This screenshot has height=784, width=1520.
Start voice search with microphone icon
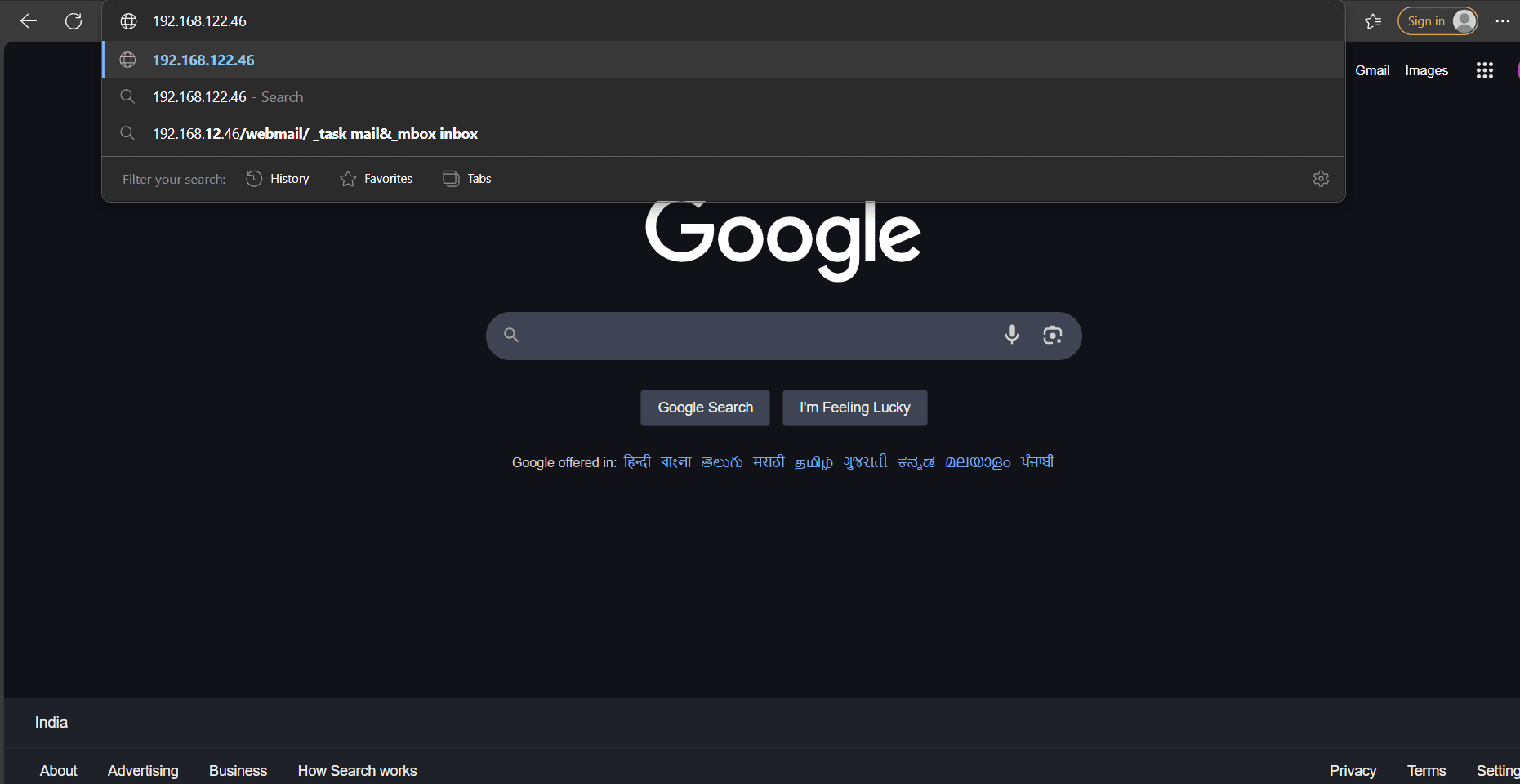click(x=1012, y=335)
